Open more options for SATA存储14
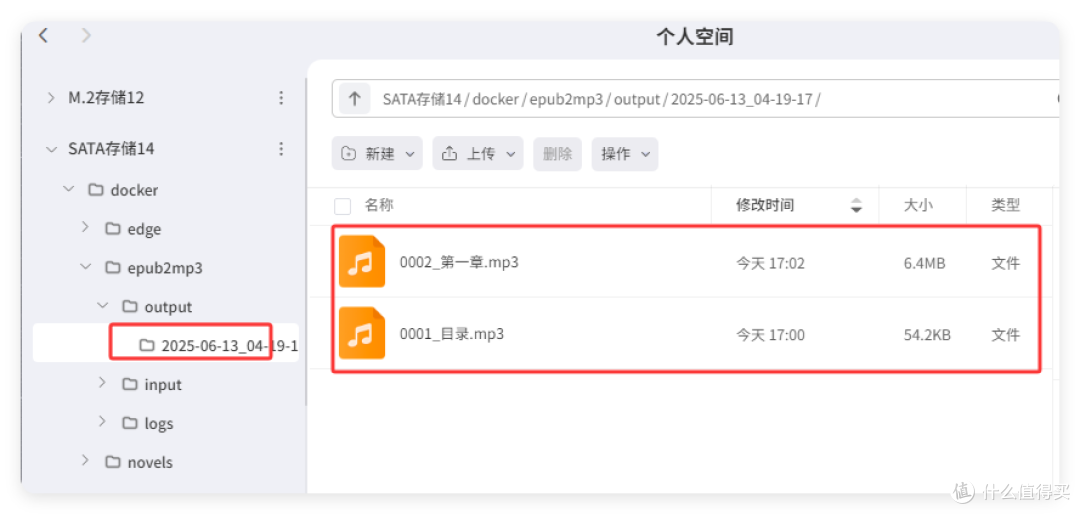Screen dimensions: 1080x514 pos(281,149)
